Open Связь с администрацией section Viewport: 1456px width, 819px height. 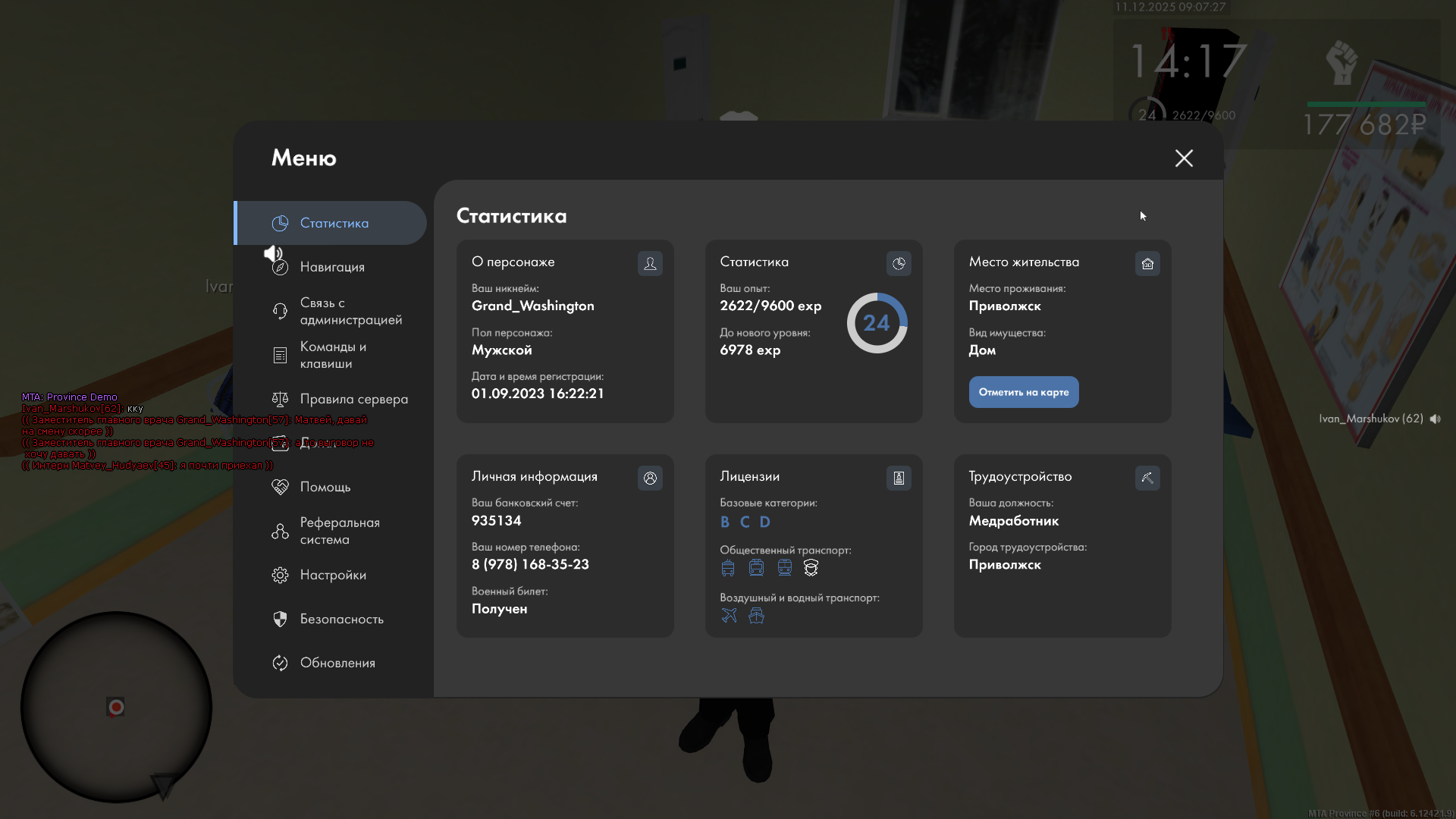[350, 311]
